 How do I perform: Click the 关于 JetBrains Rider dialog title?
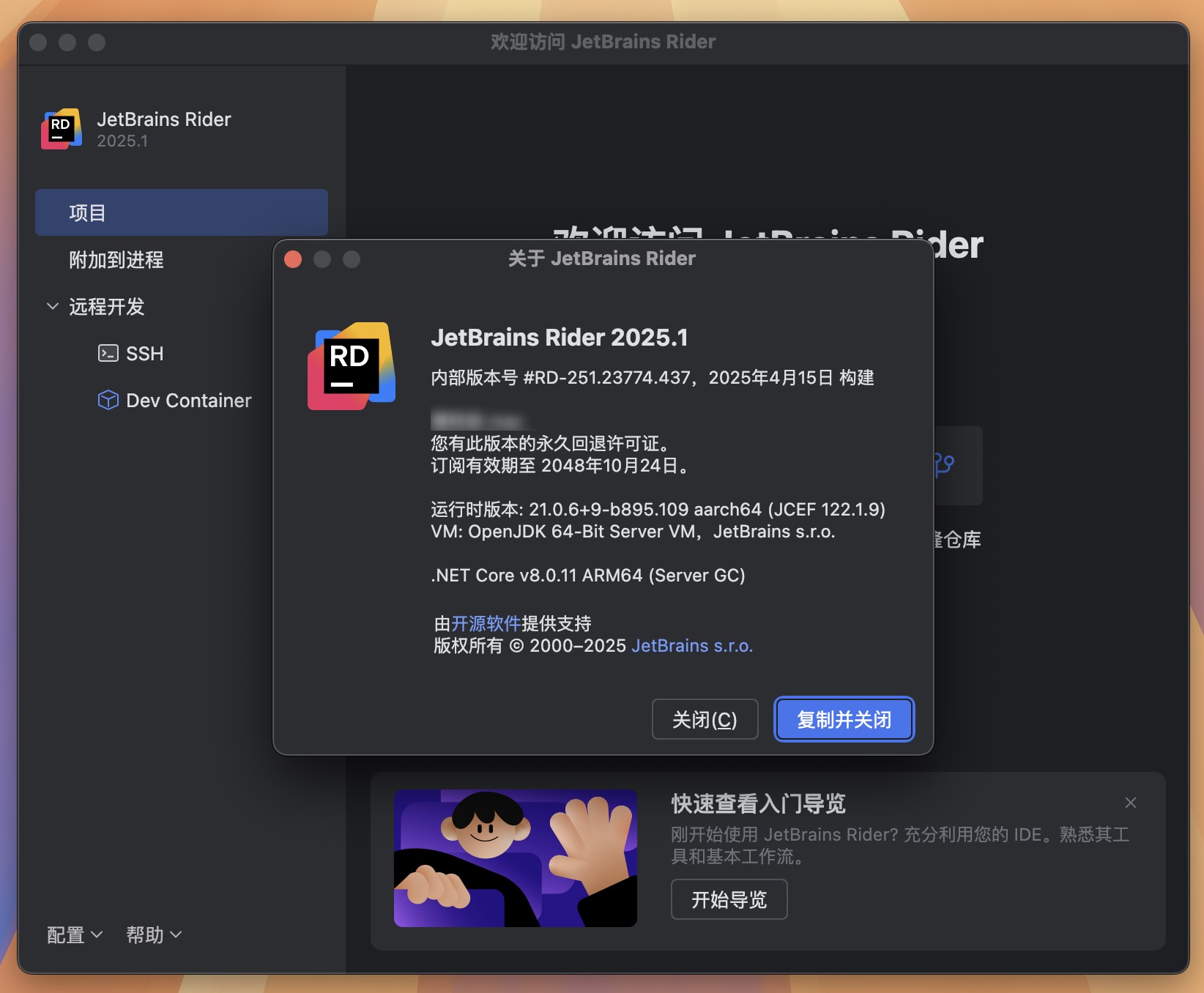(x=602, y=259)
